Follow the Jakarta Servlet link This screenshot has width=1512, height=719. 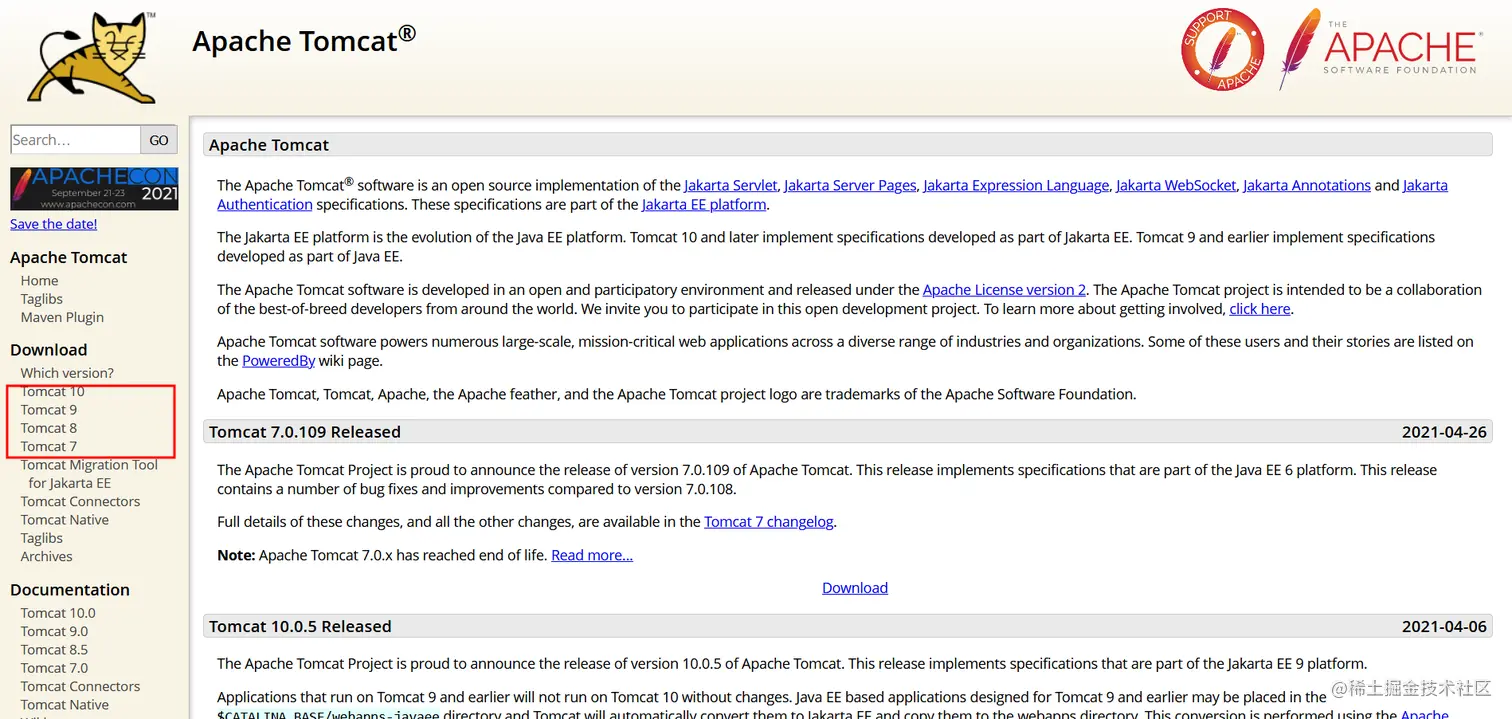pyautogui.click(x=731, y=186)
